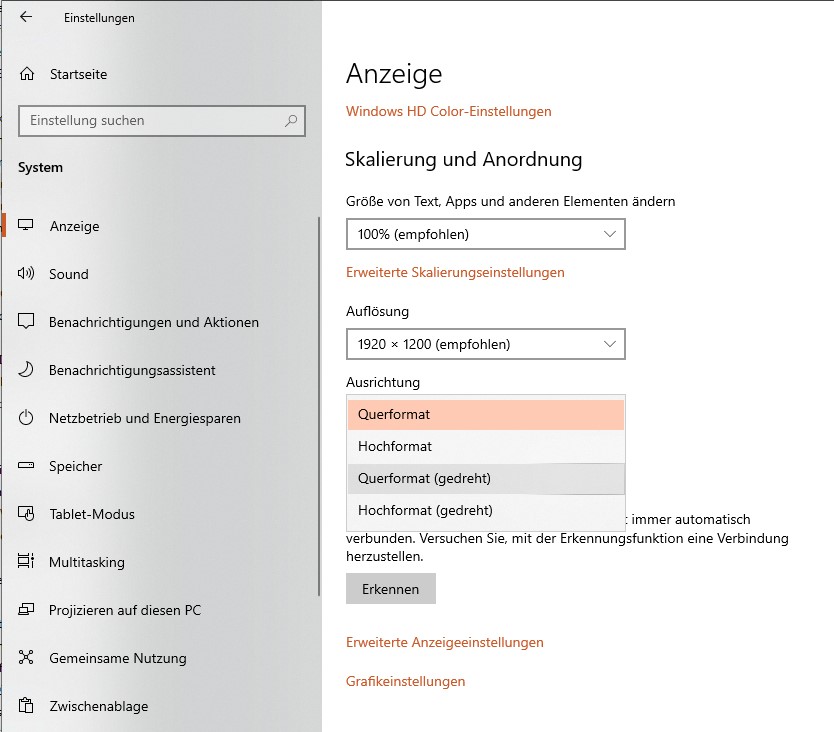Click the System section label
This screenshot has height=732, width=834.
pyautogui.click(x=40, y=168)
